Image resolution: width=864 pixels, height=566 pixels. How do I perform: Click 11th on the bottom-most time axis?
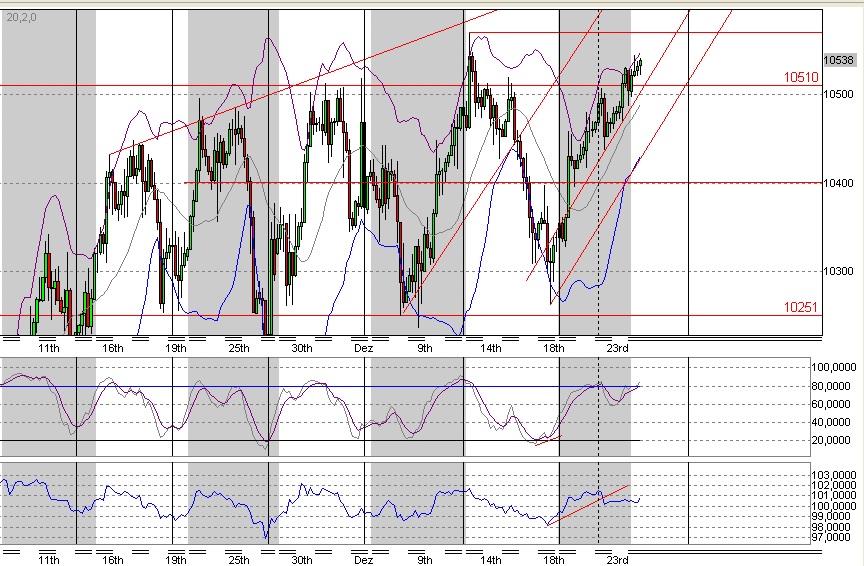click(48, 559)
